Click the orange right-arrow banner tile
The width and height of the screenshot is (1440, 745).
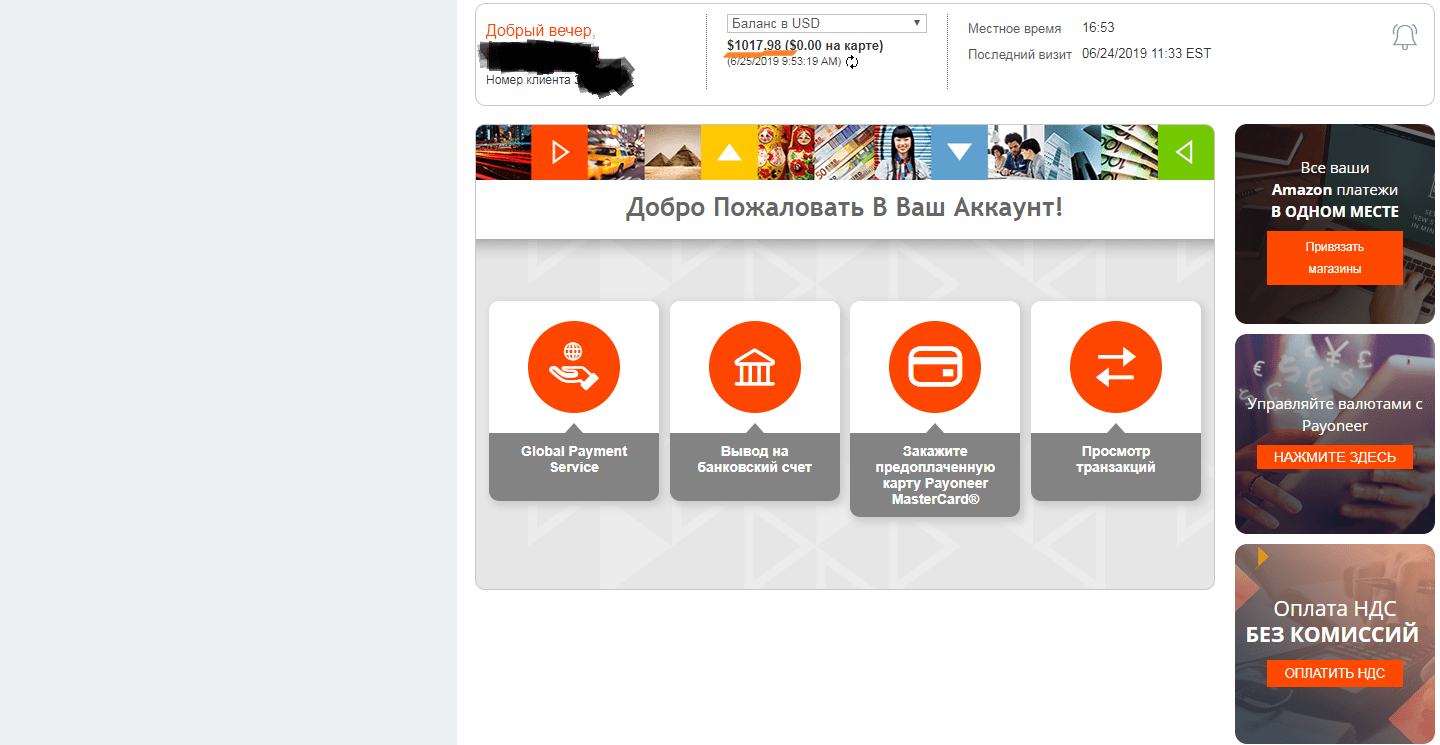[559, 152]
